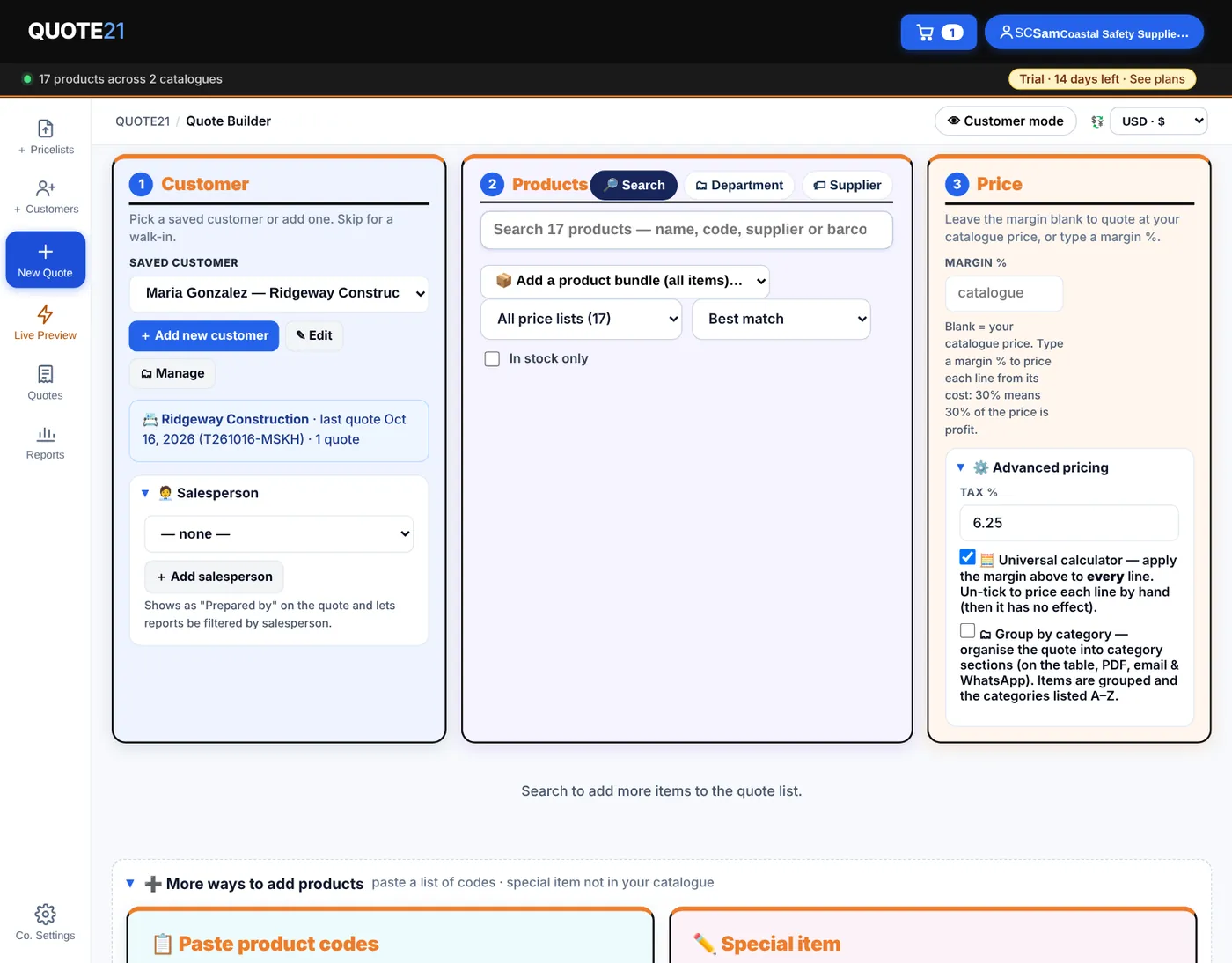Switch to the Supplier tab
Image resolution: width=1232 pixels, height=963 pixels.
tap(847, 185)
